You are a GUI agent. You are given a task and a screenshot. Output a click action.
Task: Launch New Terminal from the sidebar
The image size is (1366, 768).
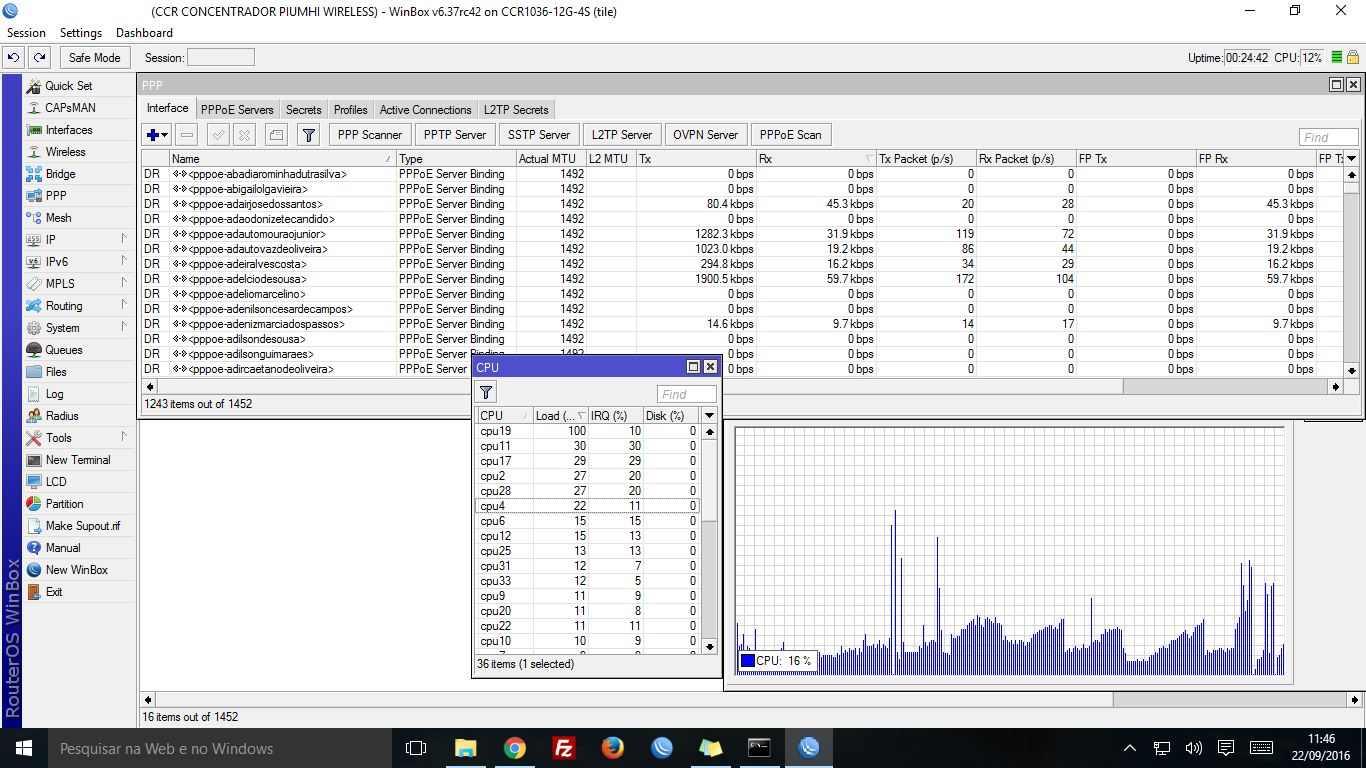pos(78,460)
